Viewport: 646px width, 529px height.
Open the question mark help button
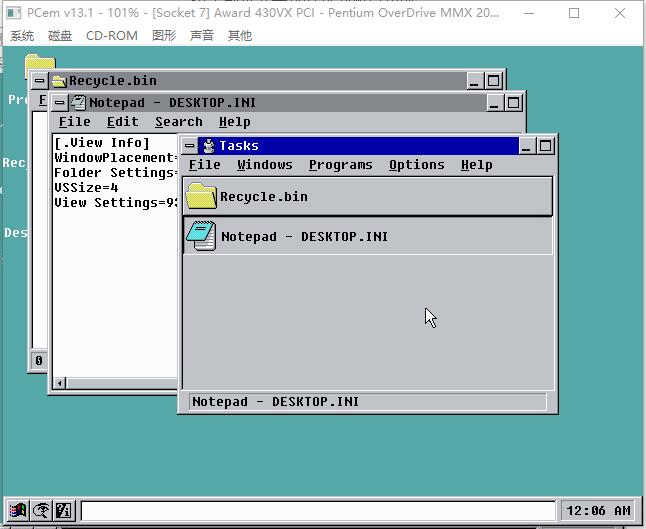pyautogui.click(x=63, y=511)
